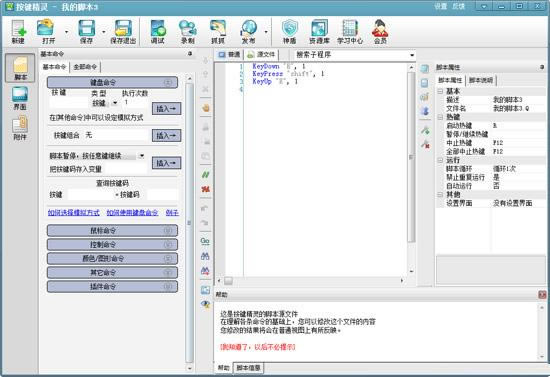Expand the 鼠标命令 section
Image resolution: width=550 pixels, height=377 pixels.
click(112, 230)
